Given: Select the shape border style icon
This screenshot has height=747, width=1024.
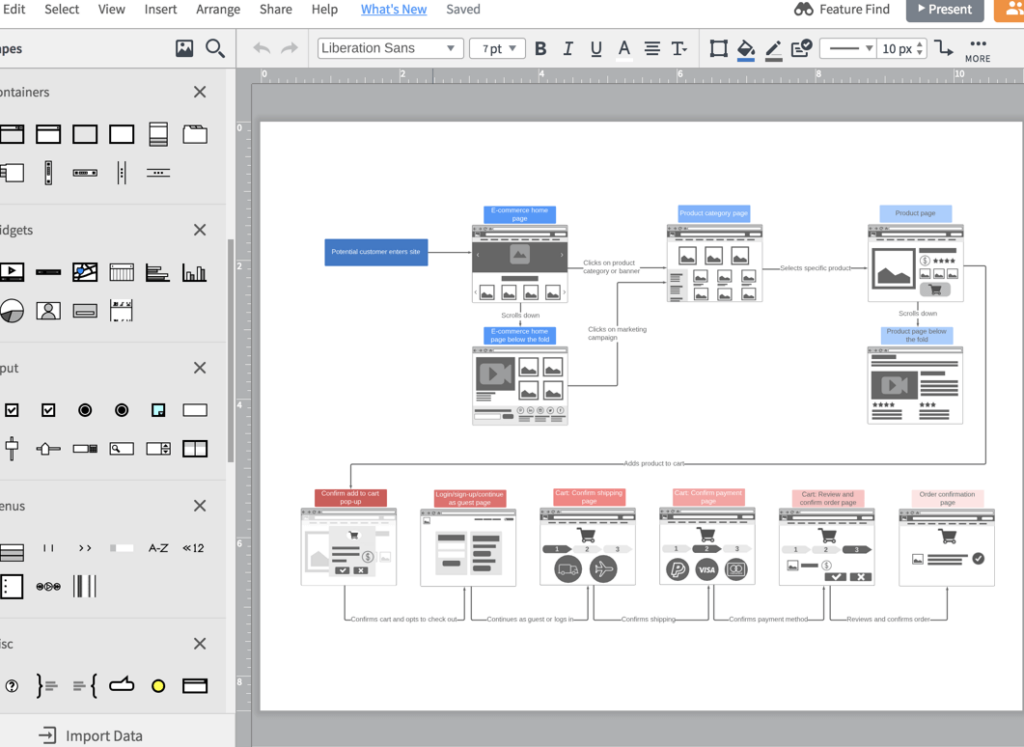Looking at the screenshot, I should 718,48.
